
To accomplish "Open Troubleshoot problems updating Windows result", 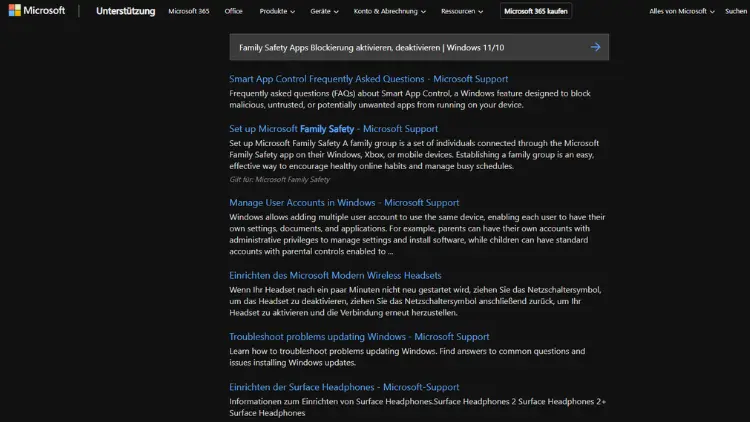I will 359,336.
